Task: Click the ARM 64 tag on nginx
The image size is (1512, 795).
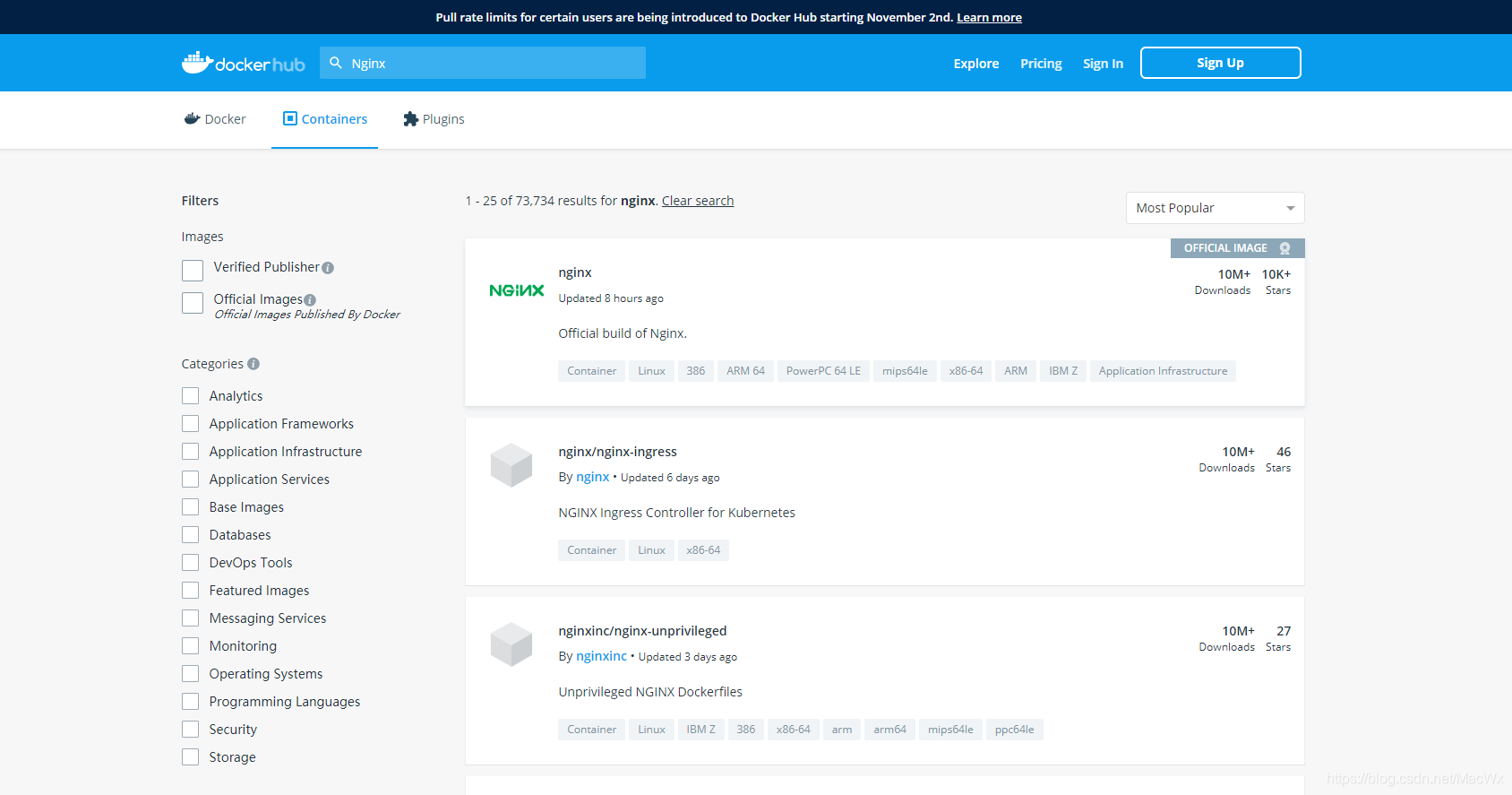Action: click(746, 371)
